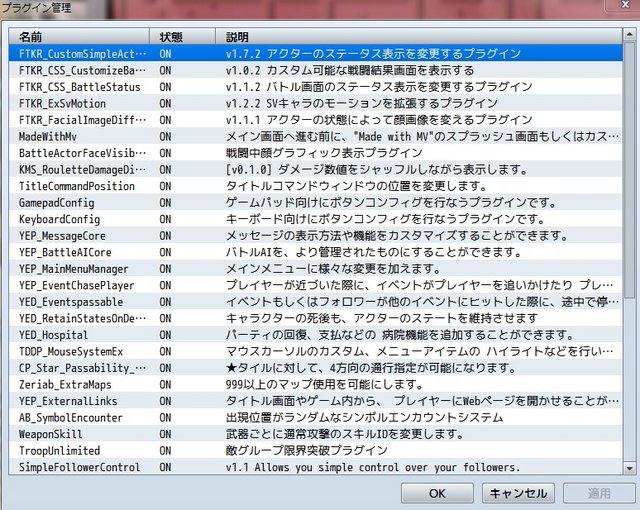Select the KMS_RouletteDamageDi plugin row
This screenshot has height=510, width=640.
click(316, 170)
